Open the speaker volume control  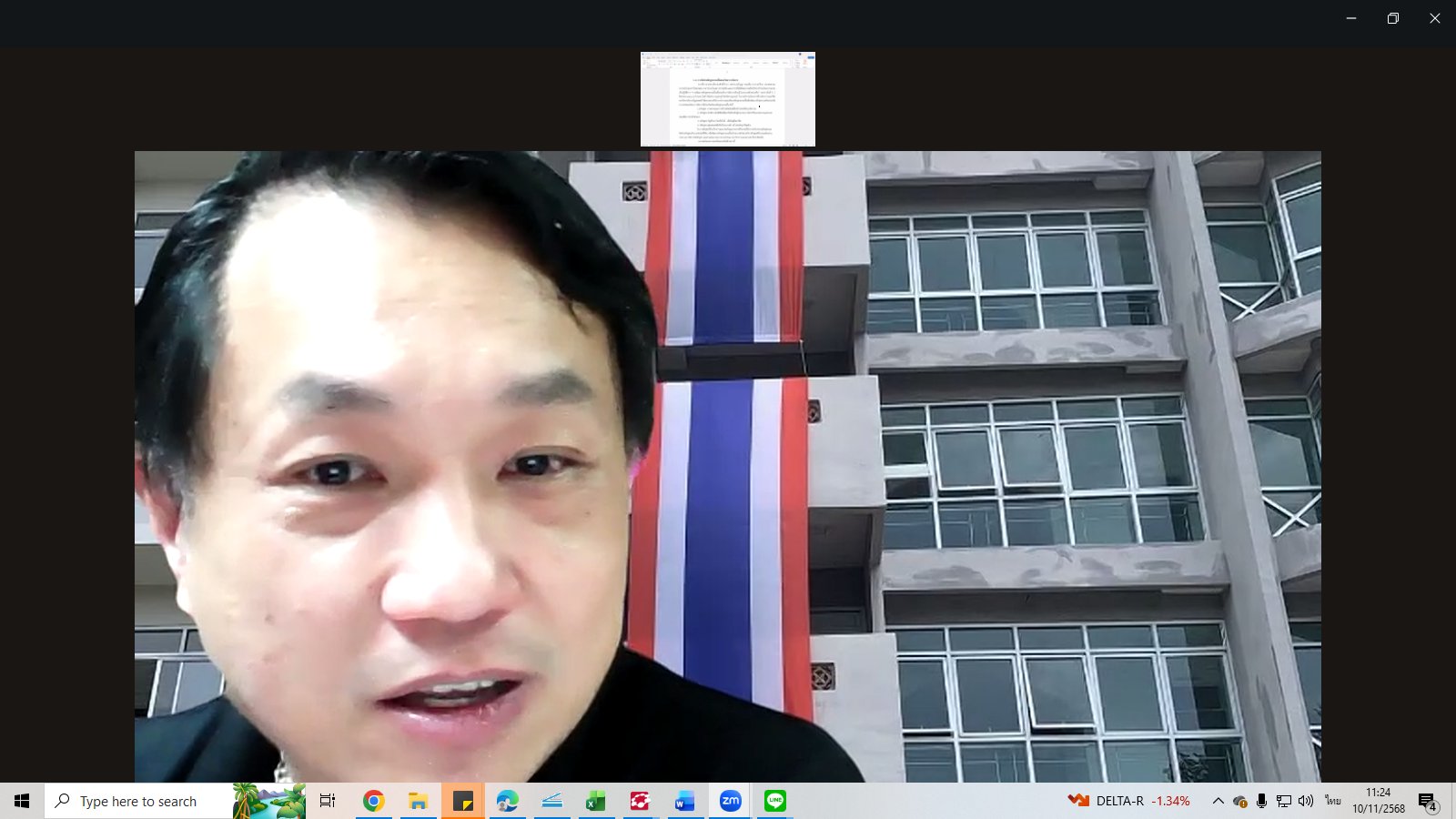coord(1306,801)
